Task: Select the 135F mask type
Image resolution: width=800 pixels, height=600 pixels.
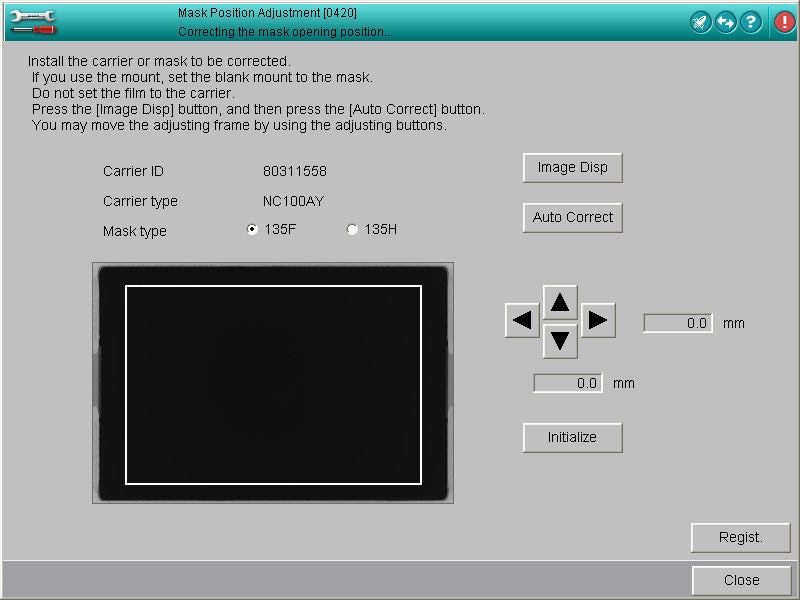Action: [x=252, y=230]
